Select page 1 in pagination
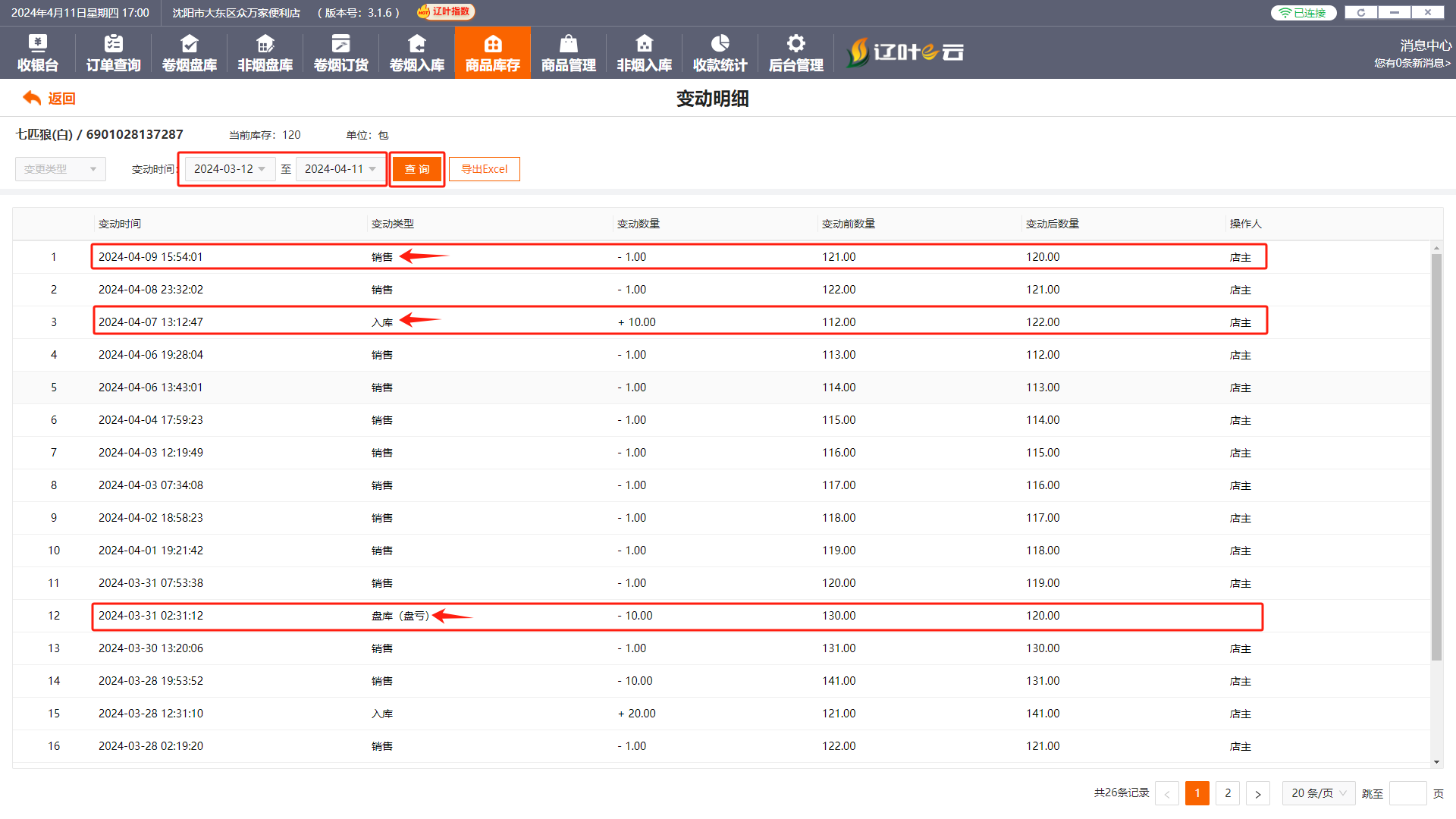The image size is (1456, 819). (x=1197, y=793)
